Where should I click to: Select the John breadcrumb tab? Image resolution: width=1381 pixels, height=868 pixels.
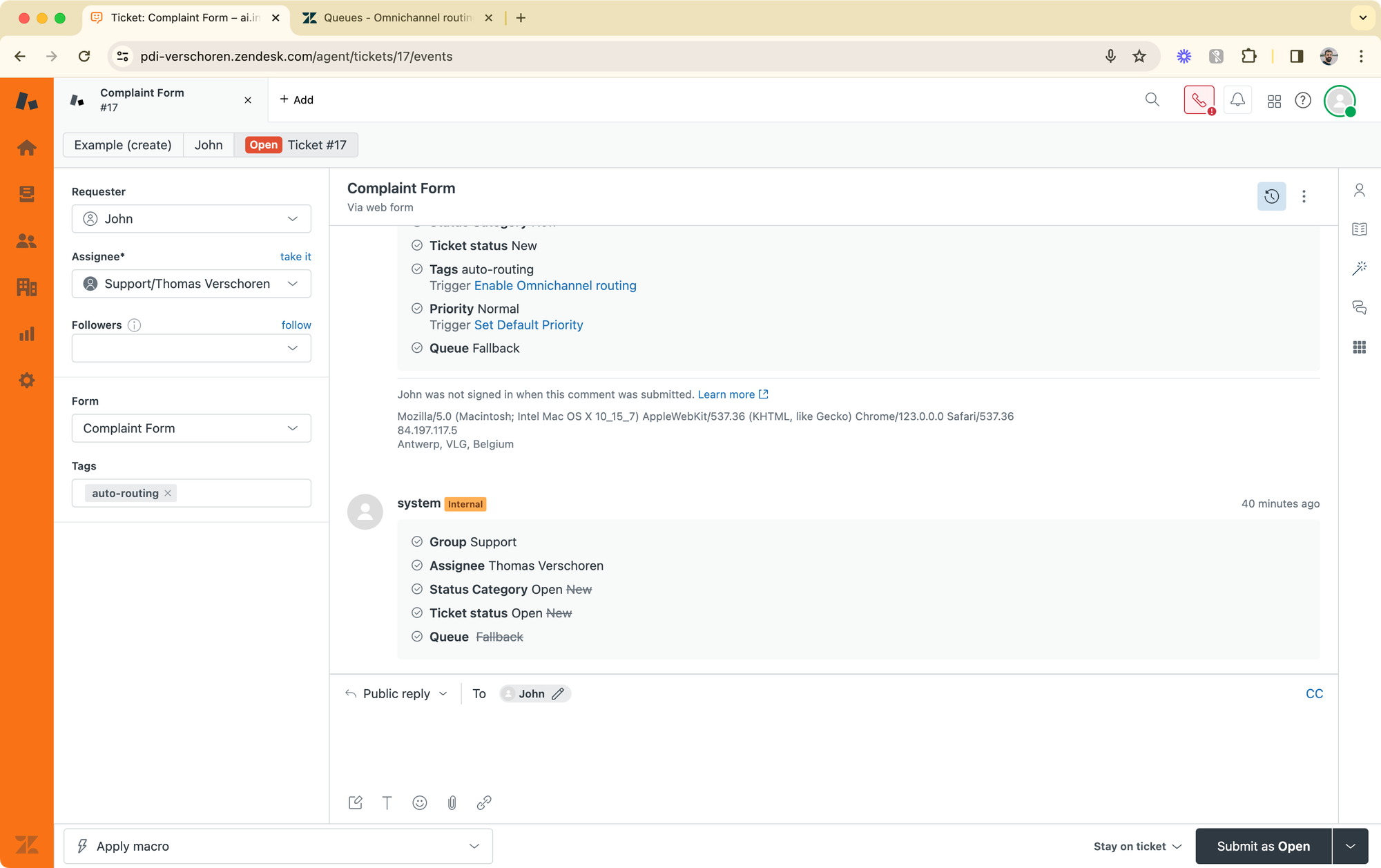click(208, 145)
